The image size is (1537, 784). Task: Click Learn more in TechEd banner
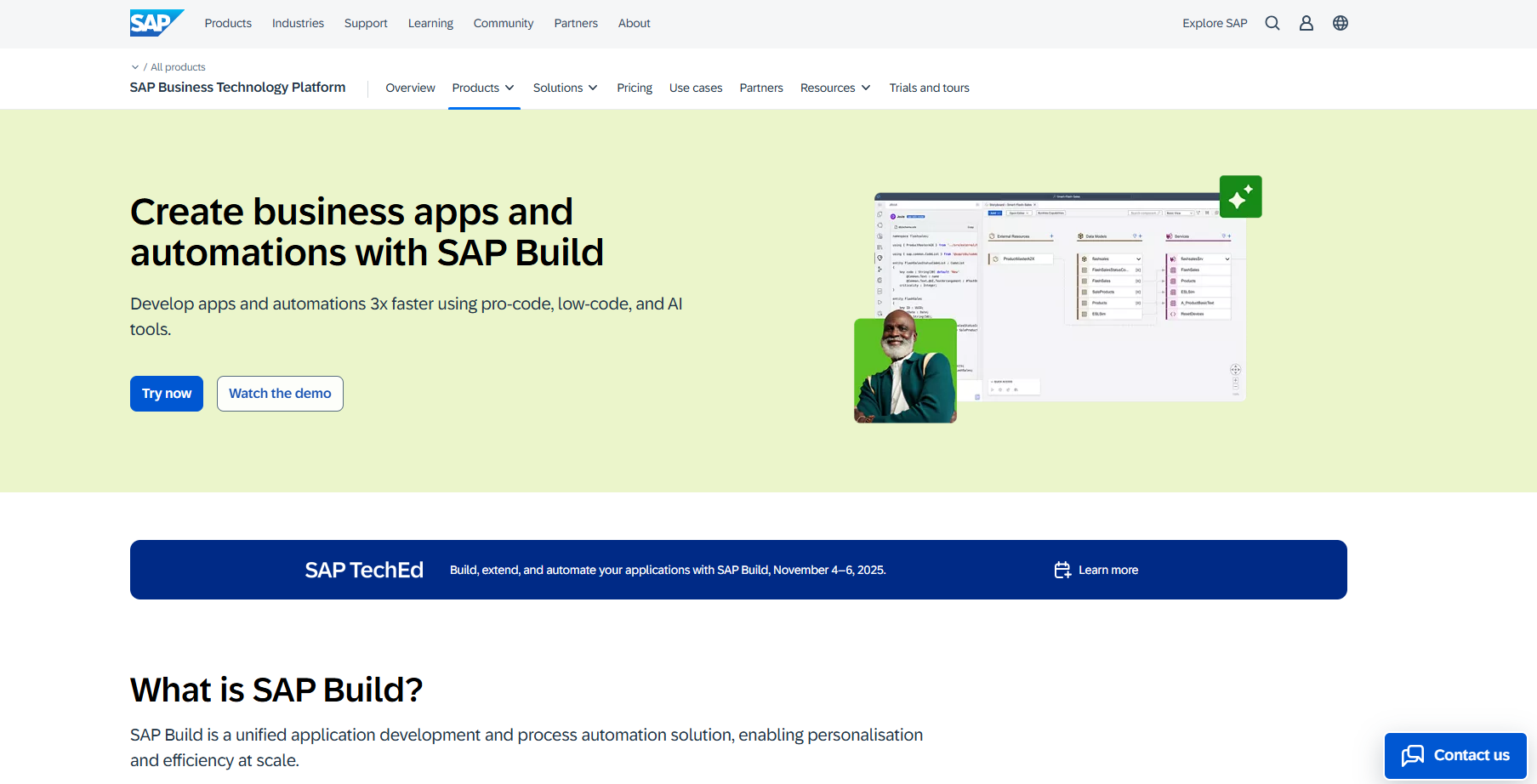point(1108,570)
